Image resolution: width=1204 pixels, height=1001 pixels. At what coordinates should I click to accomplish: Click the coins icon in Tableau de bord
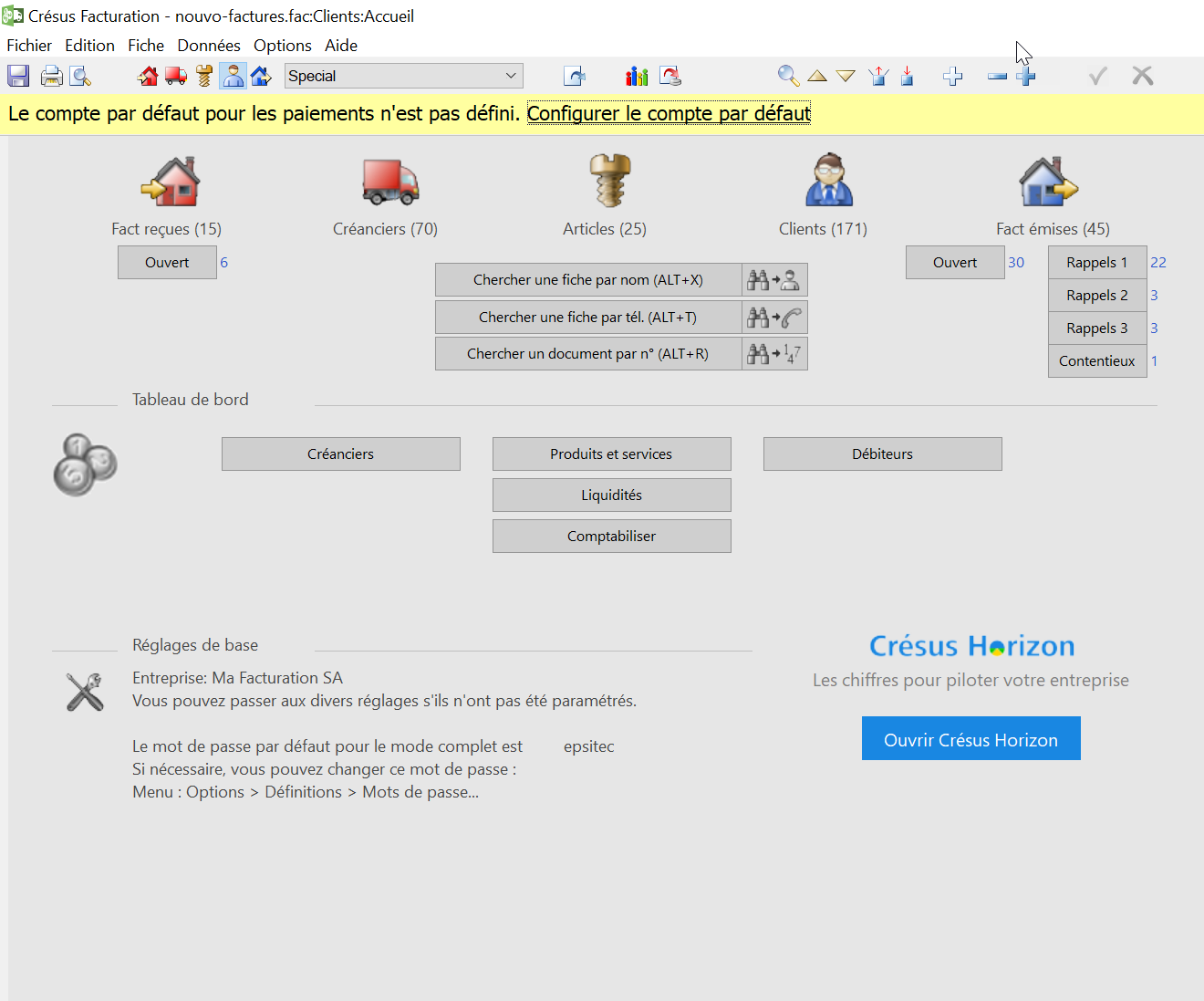(85, 464)
